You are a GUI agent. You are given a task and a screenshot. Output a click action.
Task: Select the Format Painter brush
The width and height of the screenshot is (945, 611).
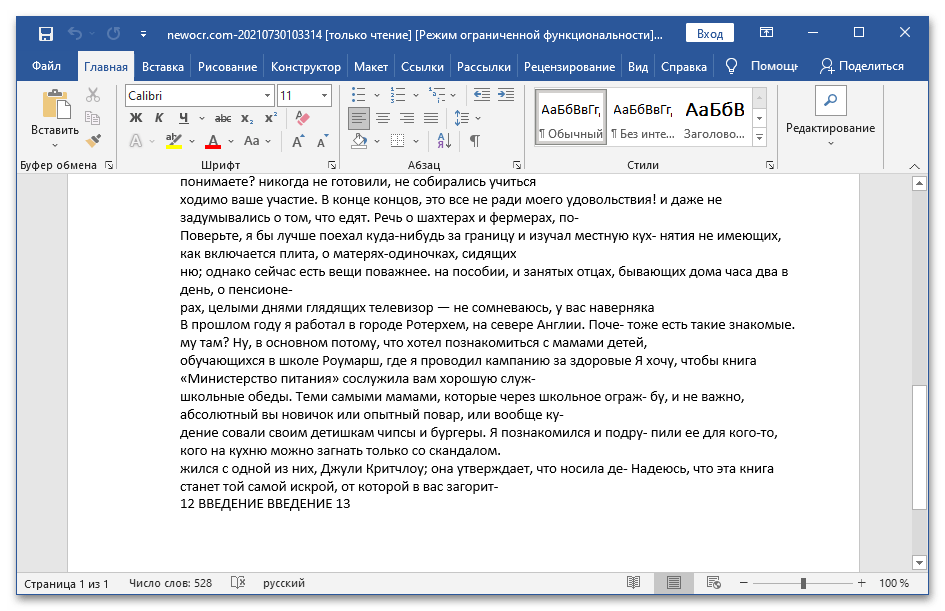(93, 141)
